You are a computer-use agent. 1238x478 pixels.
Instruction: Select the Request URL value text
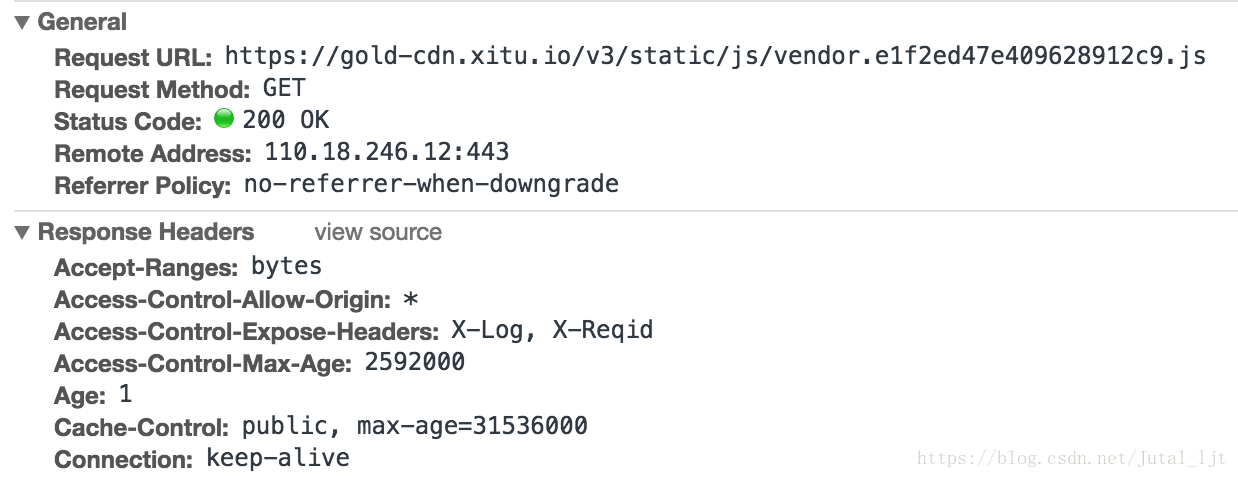click(x=714, y=56)
